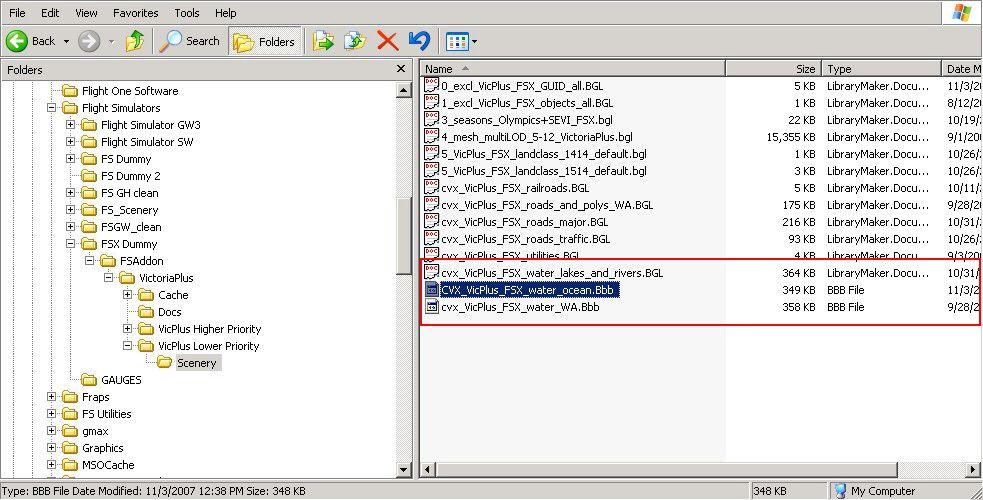Screen dimensions: 983x500
Task: Expand the Flight Simulator GW3 folder
Action: click(x=71, y=125)
